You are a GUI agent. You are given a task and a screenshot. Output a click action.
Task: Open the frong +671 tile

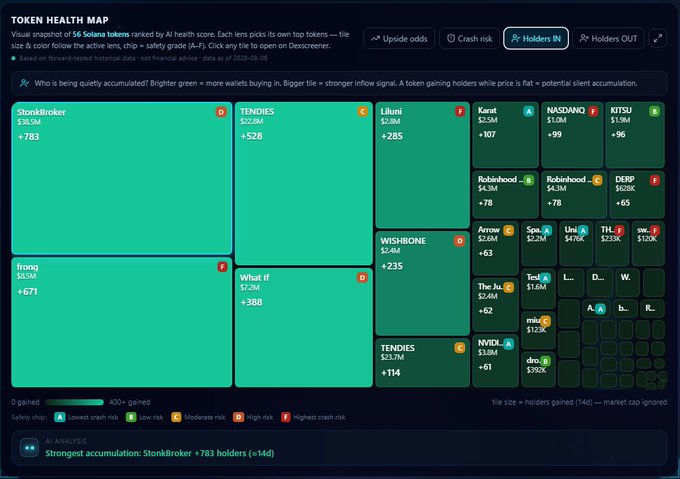click(x=122, y=322)
